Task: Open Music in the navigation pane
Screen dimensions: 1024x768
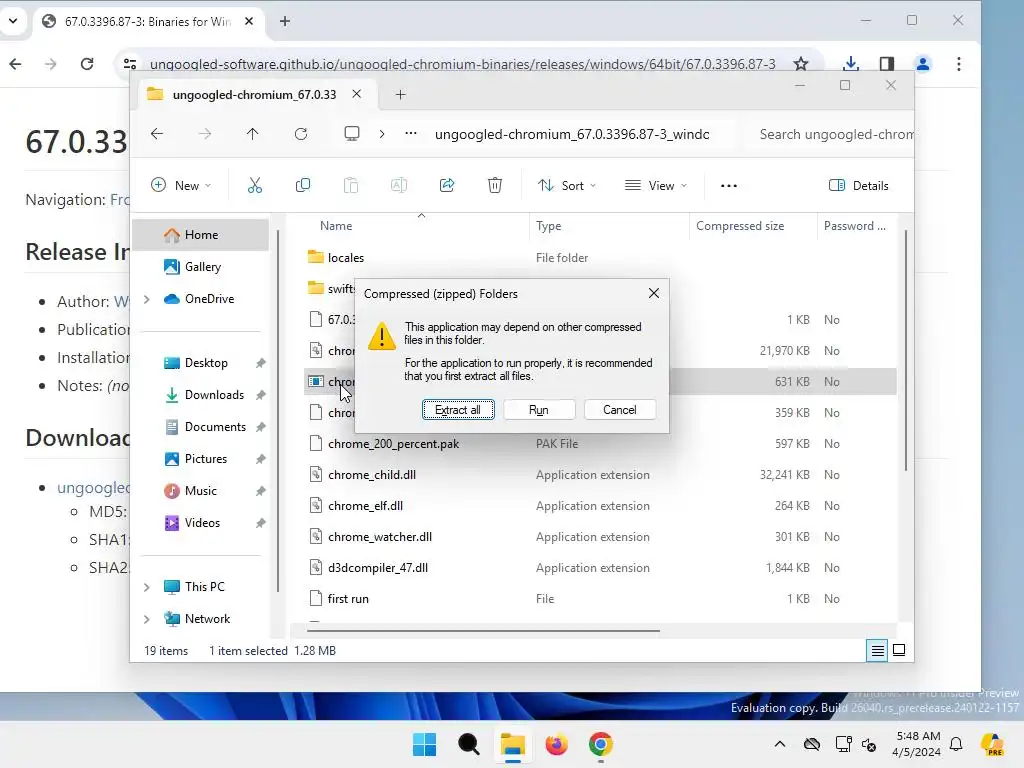Action: click(x=200, y=490)
